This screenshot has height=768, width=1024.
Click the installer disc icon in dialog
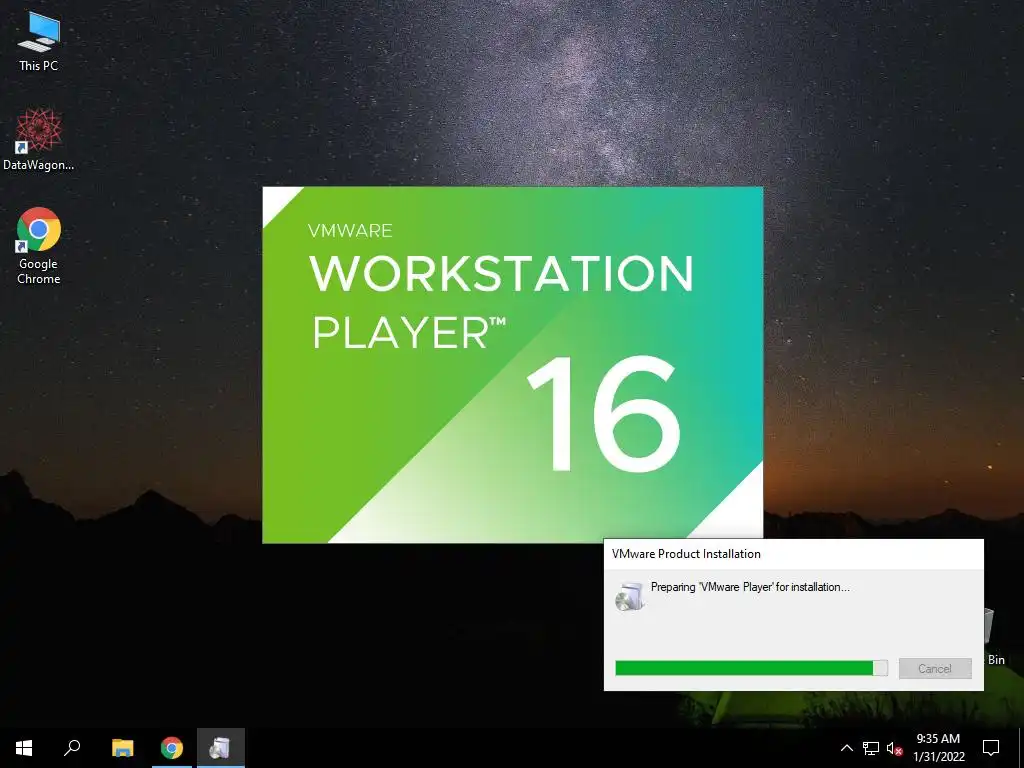630,596
